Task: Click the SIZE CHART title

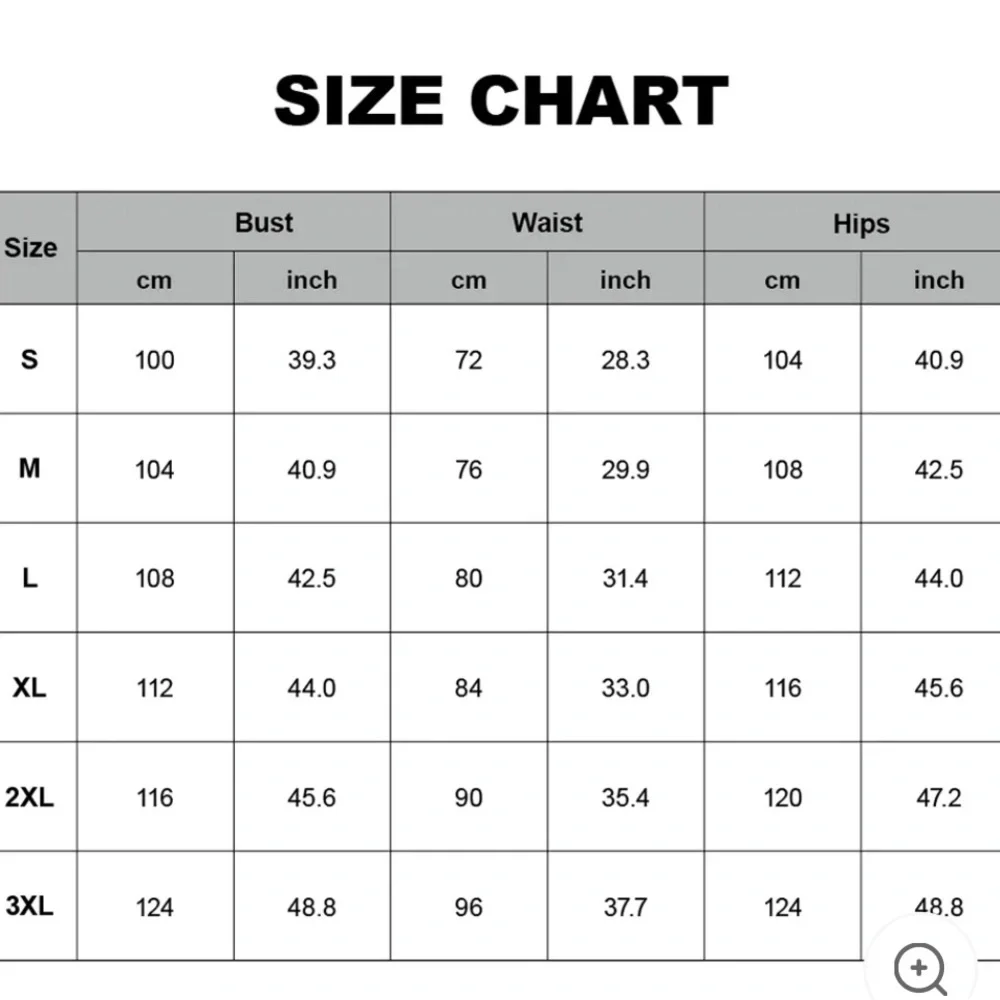Action: (x=501, y=100)
